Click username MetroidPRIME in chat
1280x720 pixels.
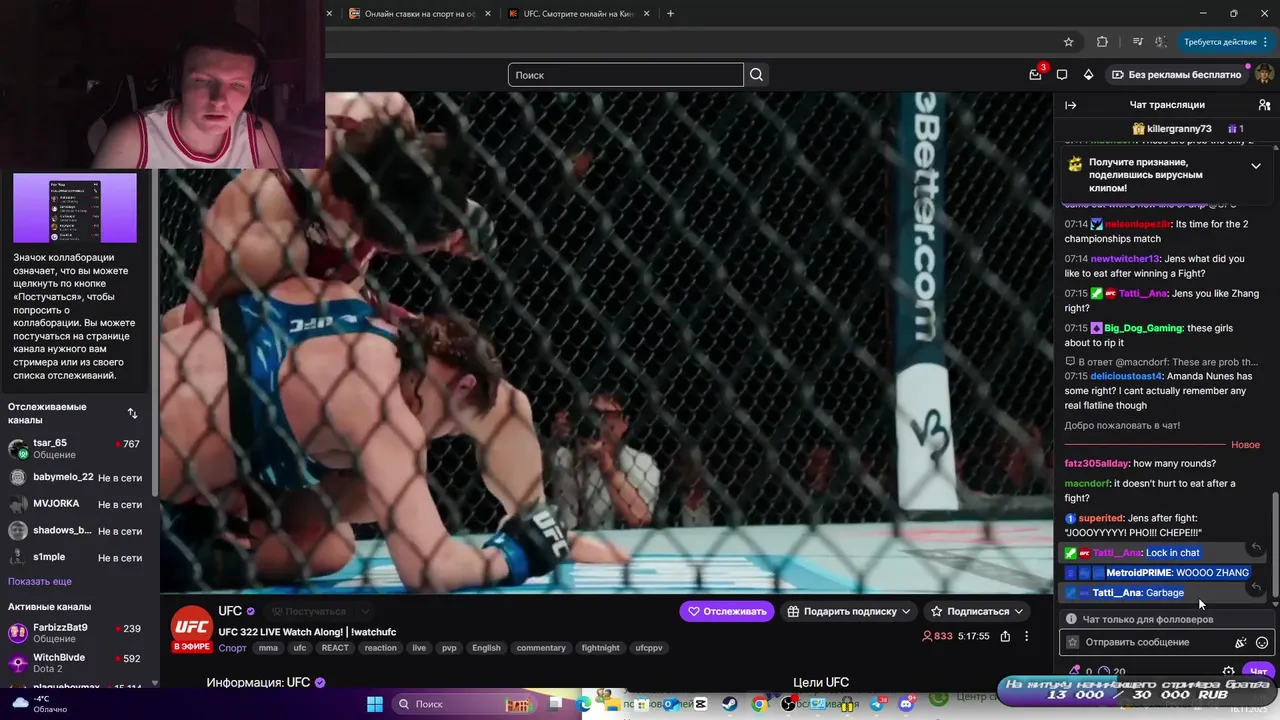1138,573
